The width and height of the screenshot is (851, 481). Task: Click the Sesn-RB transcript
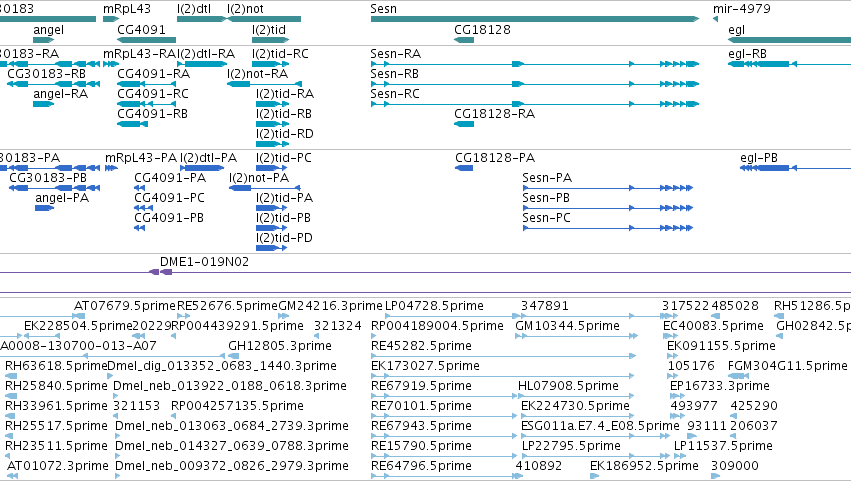click(535, 84)
